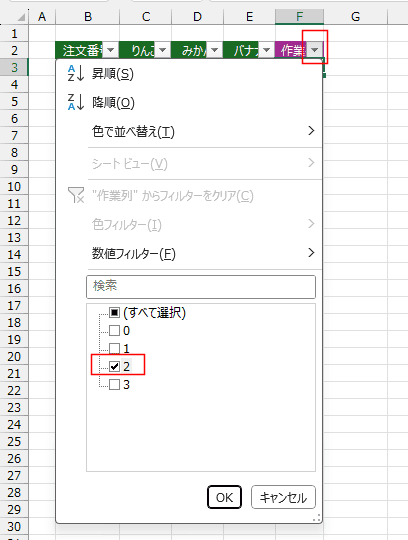Open the バナナ column filter dropdown
The image size is (408, 540).
click(x=266, y=50)
